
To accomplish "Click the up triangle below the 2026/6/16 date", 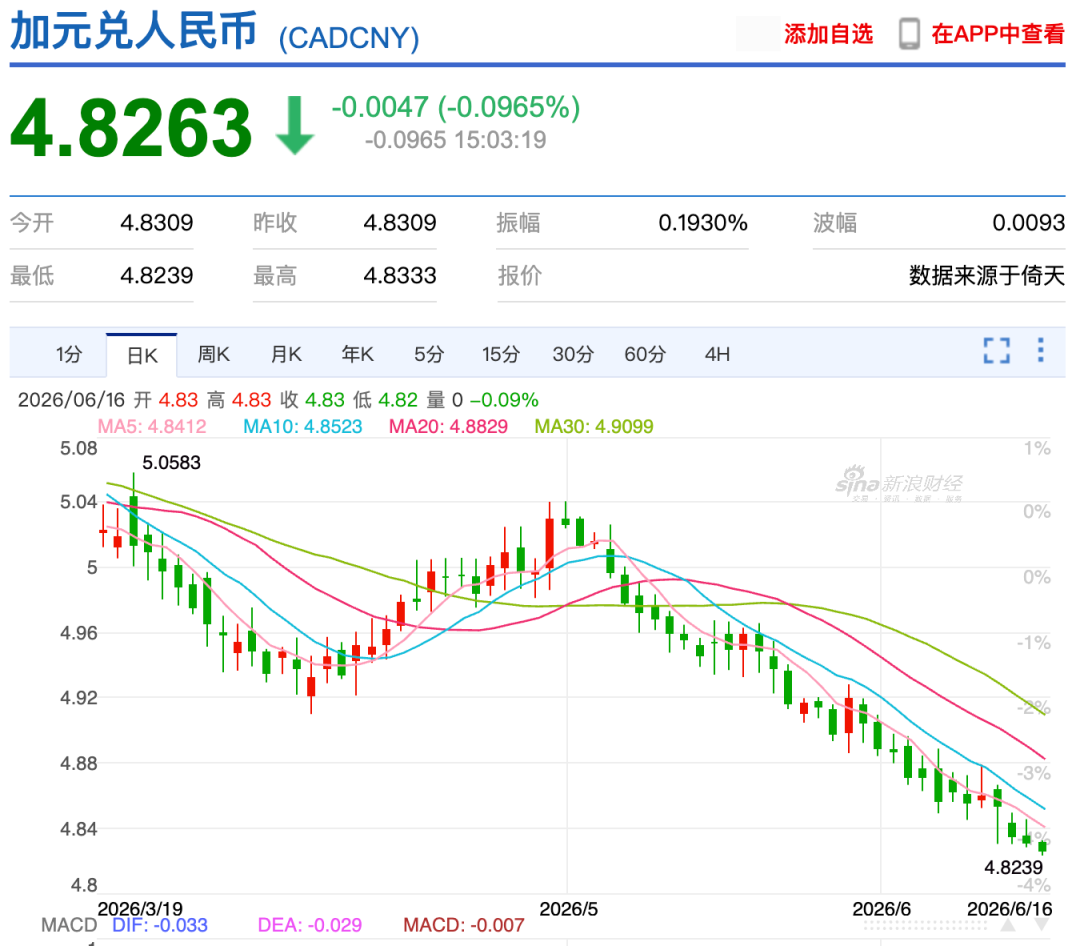I will [x=1008, y=925].
